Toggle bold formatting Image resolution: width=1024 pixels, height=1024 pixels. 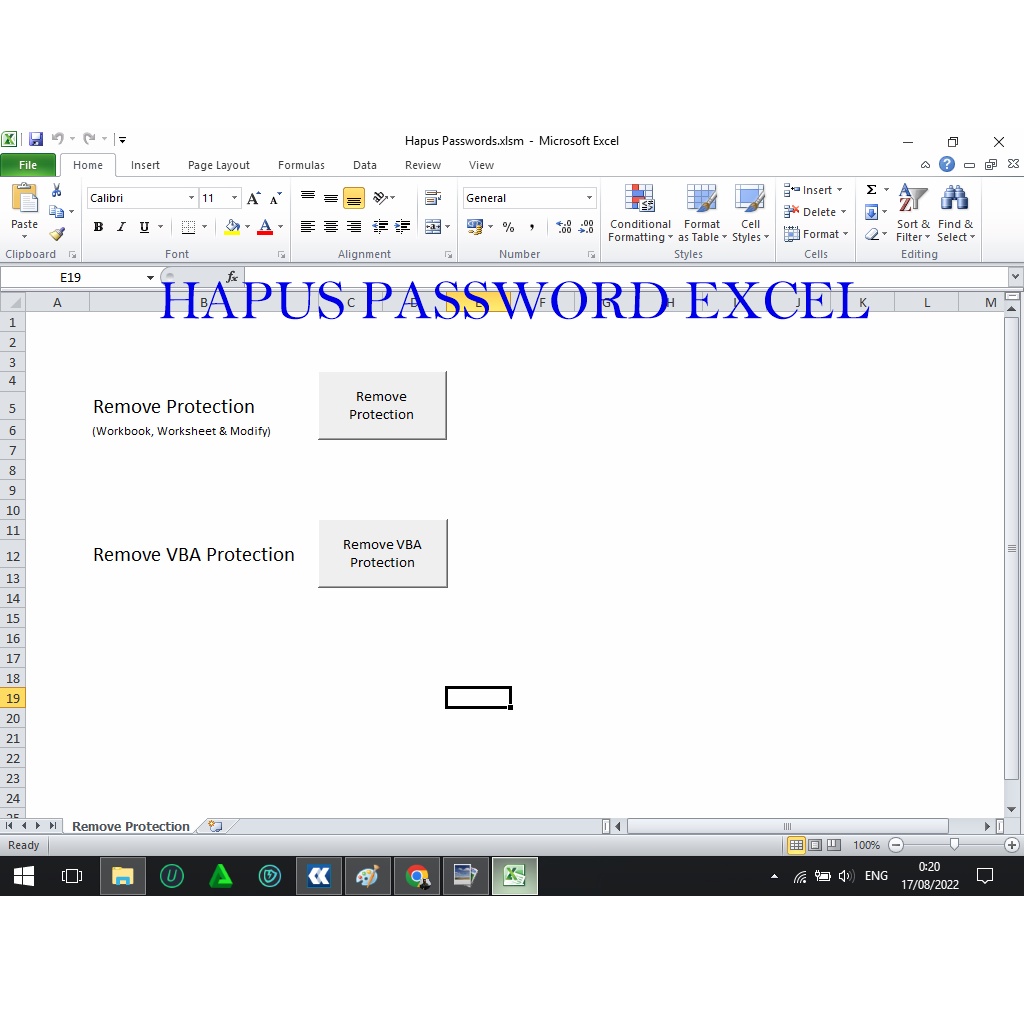click(x=97, y=227)
